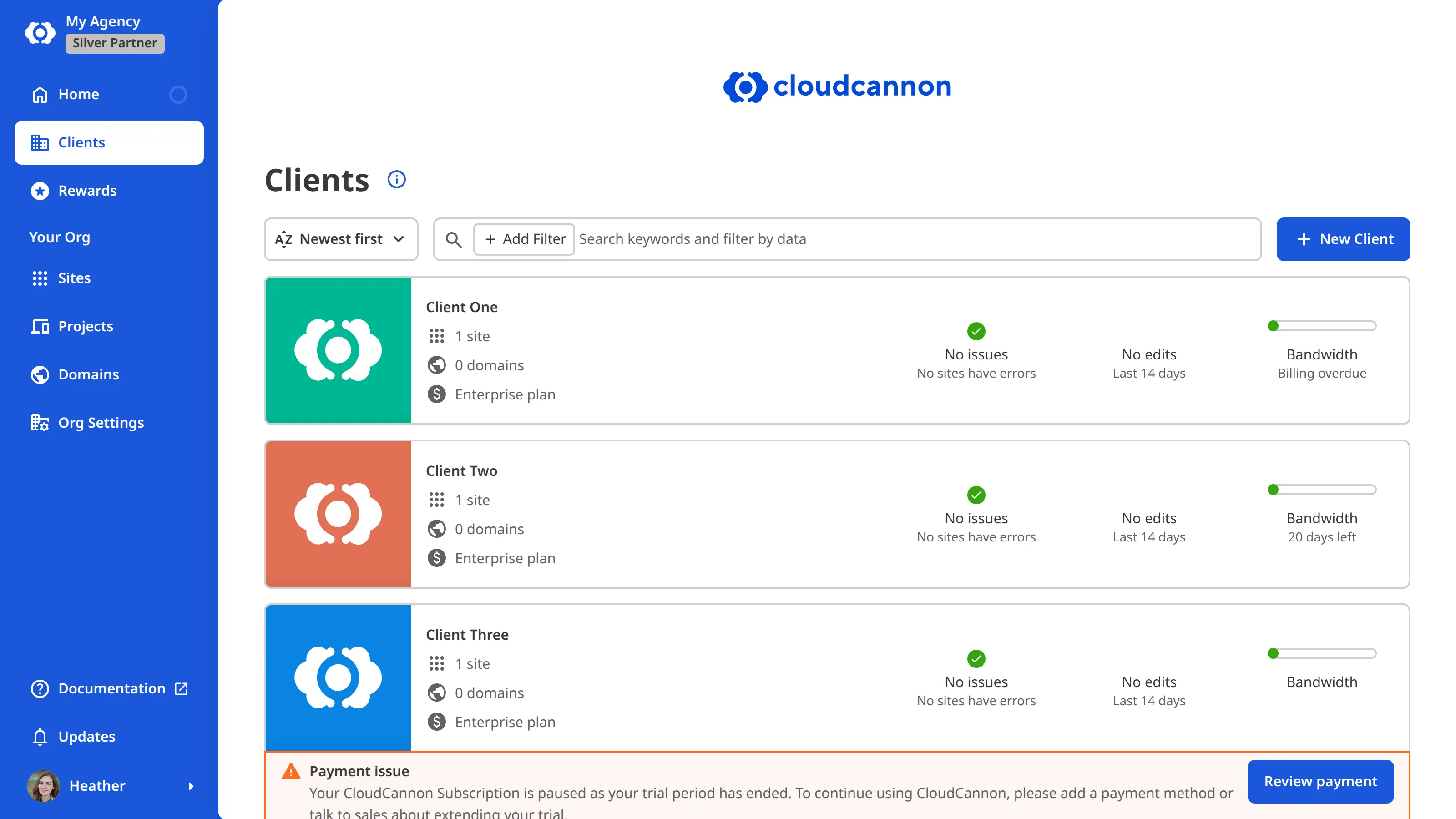
Task: Click the Clients info icon
Action: coord(397,180)
